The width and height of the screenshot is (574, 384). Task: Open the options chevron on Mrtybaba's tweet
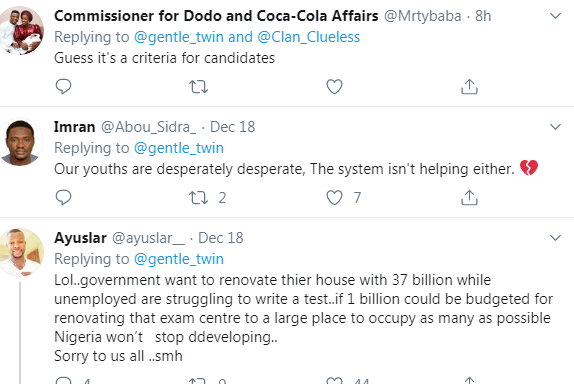click(x=555, y=16)
